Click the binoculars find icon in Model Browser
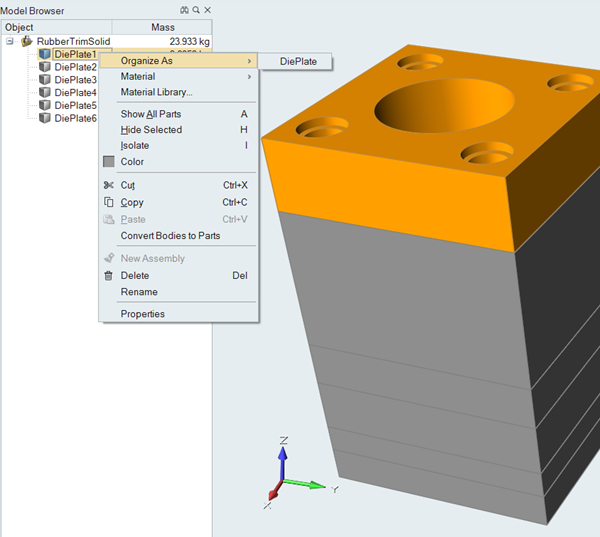The height and width of the screenshot is (537, 600). coord(184,10)
